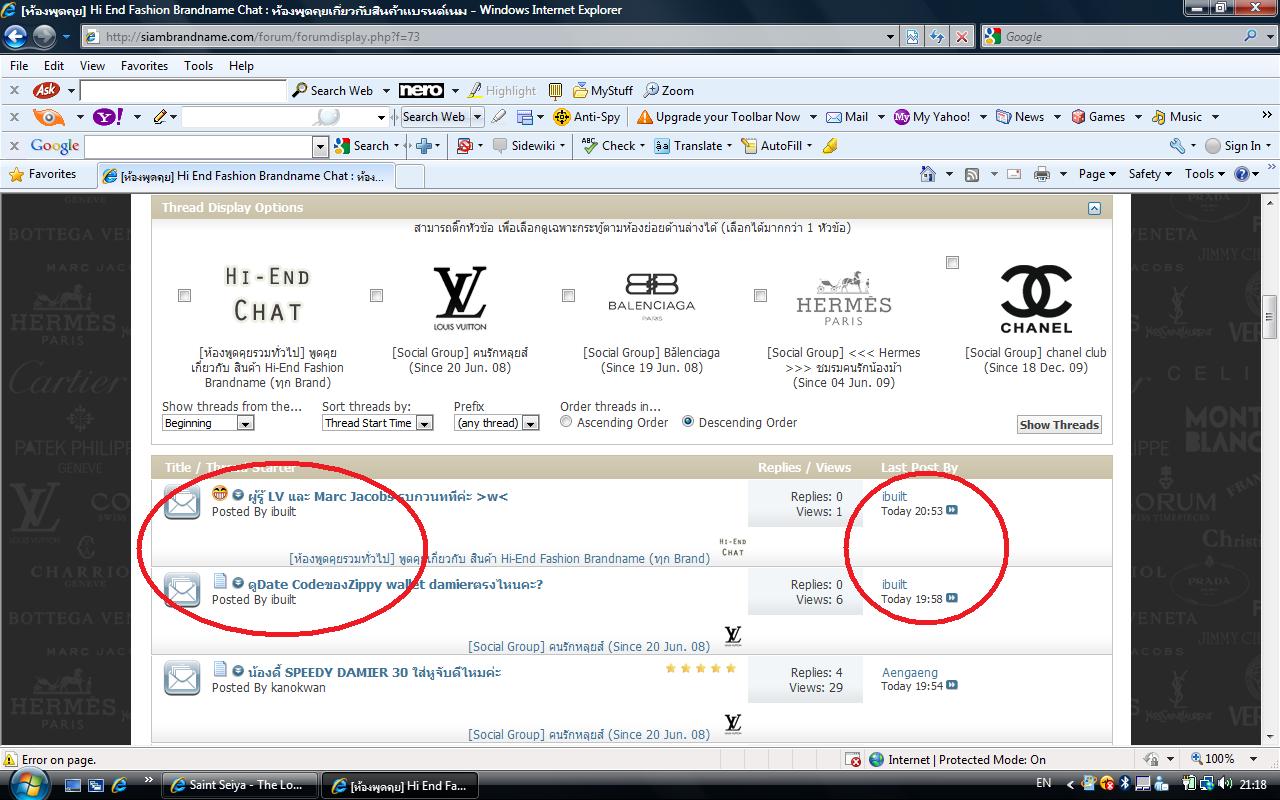This screenshot has width=1280, height=800.
Task: Open Show threads from Beginning dropdown
Action: (246, 424)
